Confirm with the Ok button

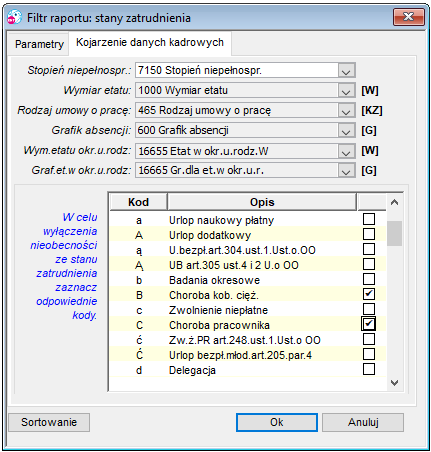coord(277,422)
